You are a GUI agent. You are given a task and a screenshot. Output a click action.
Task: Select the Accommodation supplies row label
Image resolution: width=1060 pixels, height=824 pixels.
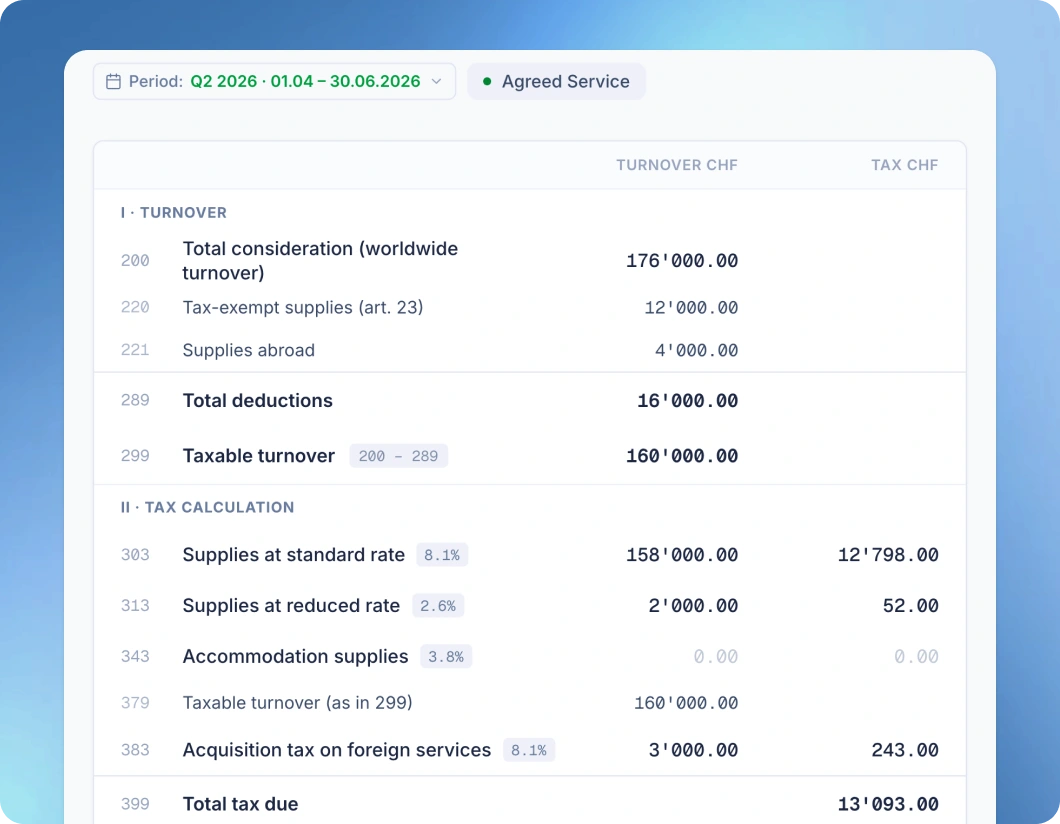295,657
